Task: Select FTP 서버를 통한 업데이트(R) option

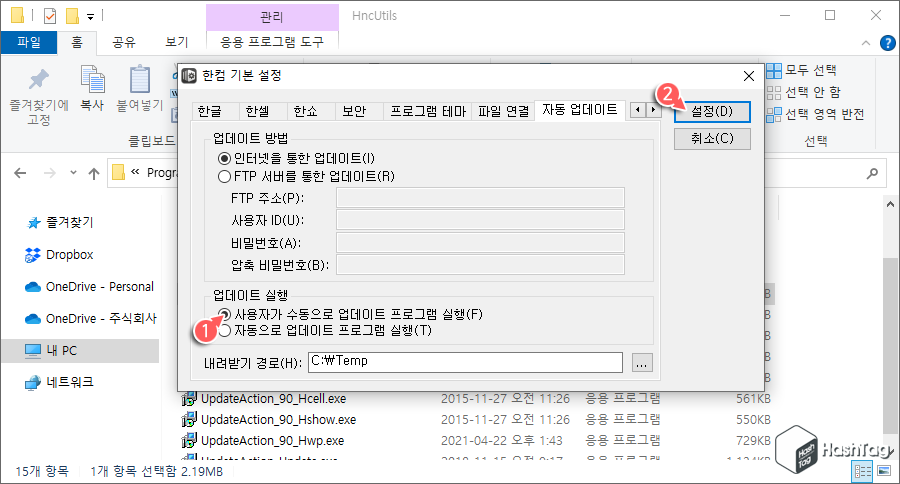Action: pyautogui.click(x=224, y=176)
